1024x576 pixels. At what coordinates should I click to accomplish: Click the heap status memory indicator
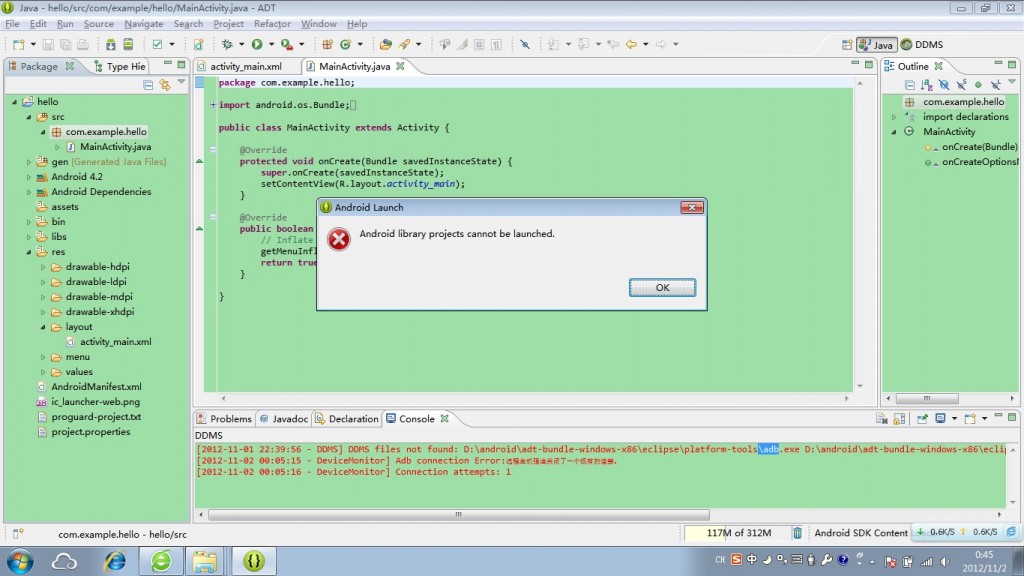[x=739, y=533]
